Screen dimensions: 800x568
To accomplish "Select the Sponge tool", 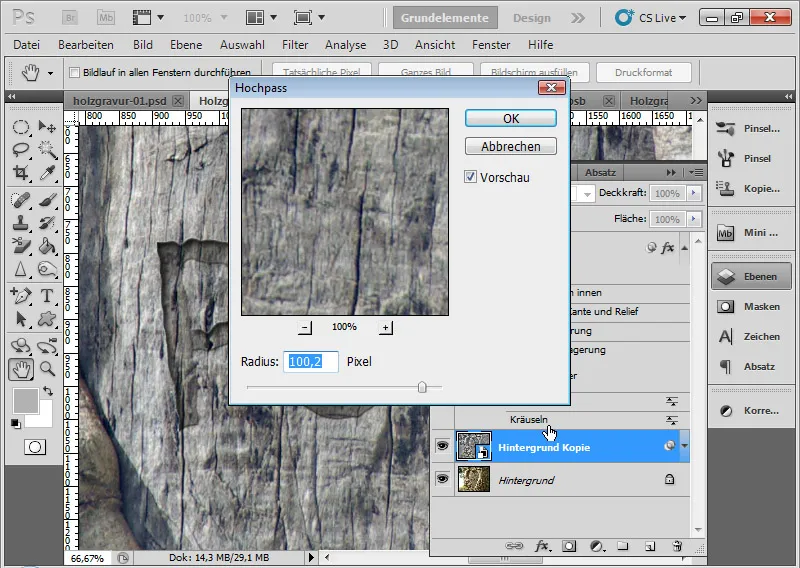I will pyautogui.click(x=47, y=269).
